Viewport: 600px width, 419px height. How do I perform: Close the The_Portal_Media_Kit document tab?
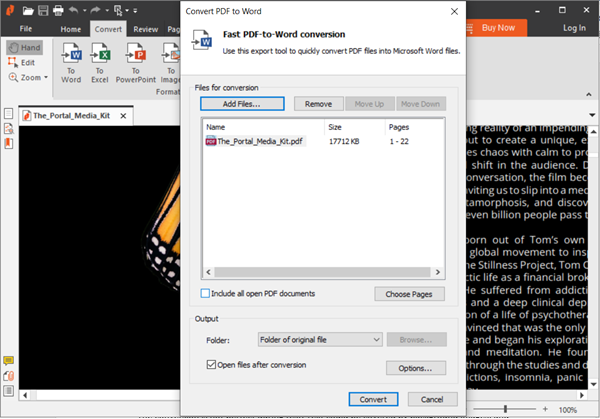(x=123, y=116)
